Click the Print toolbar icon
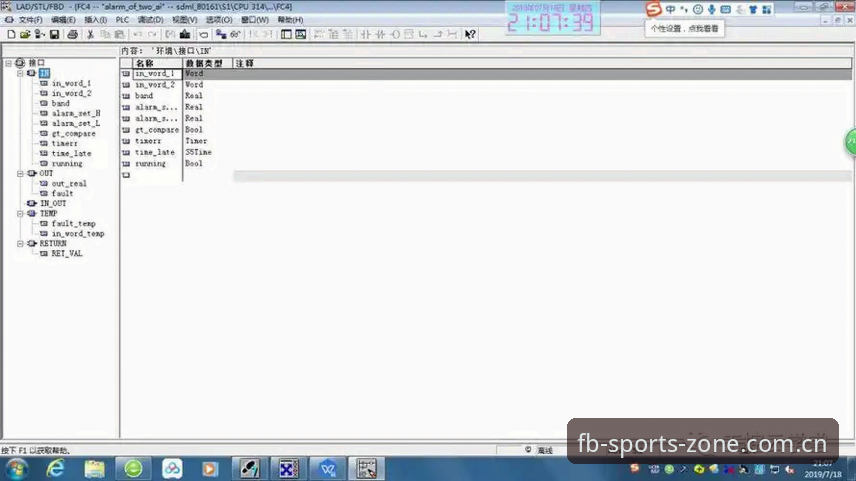856x481 pixels. pos(72,34)
